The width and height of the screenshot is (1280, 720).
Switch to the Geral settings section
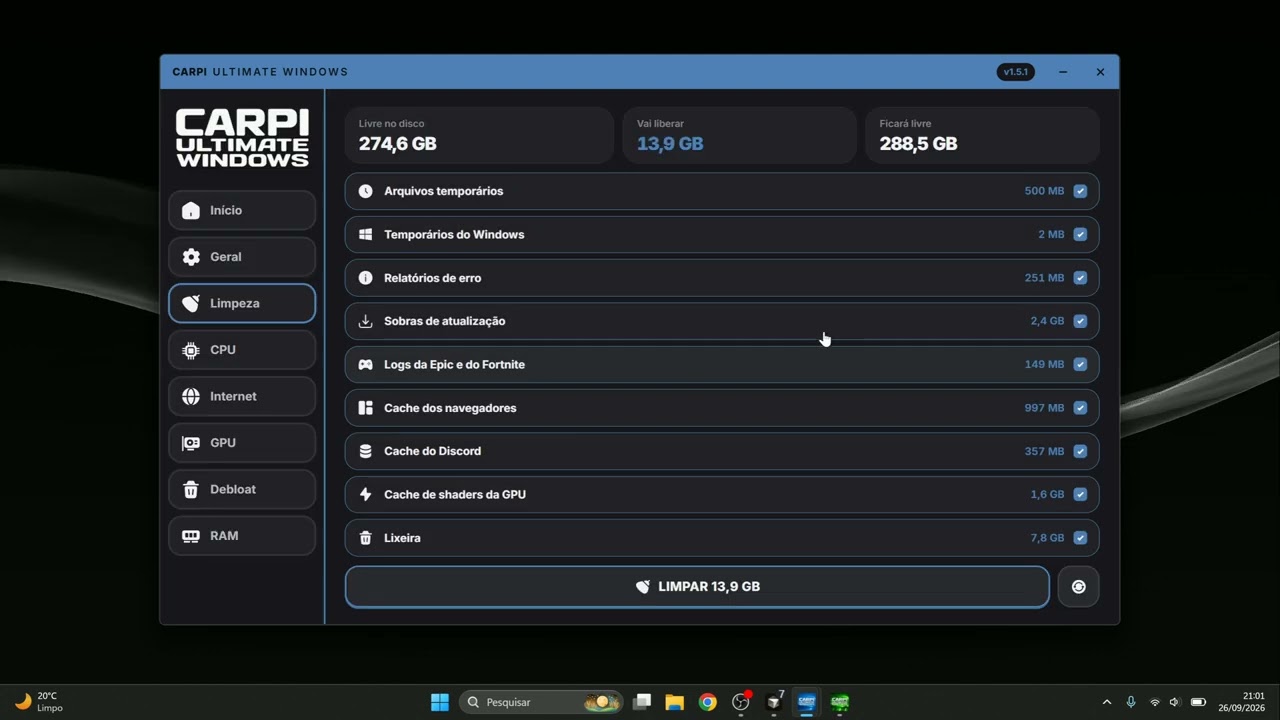[x=242, y=257]
